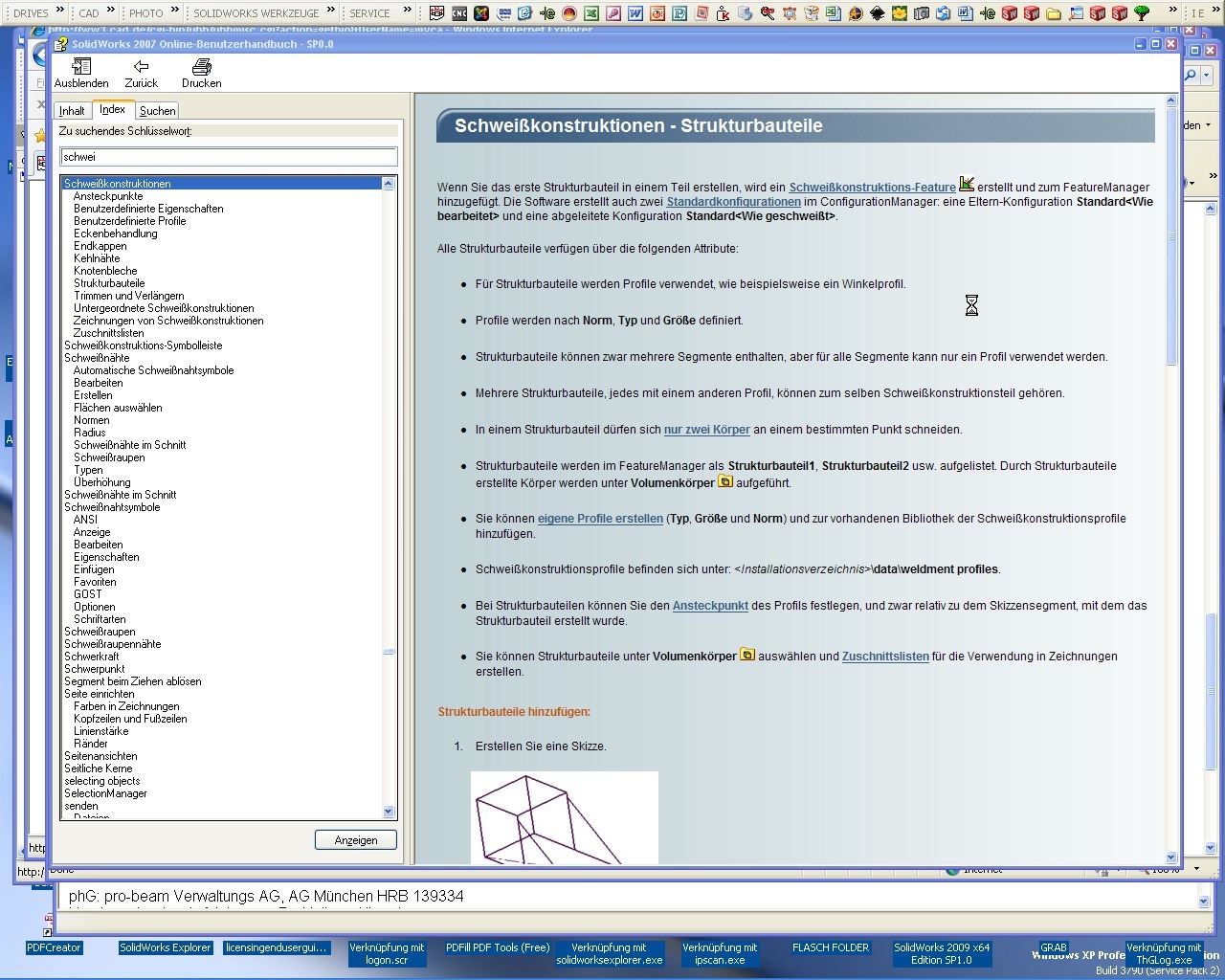Select Endkappen in the index list

(100, 246)
